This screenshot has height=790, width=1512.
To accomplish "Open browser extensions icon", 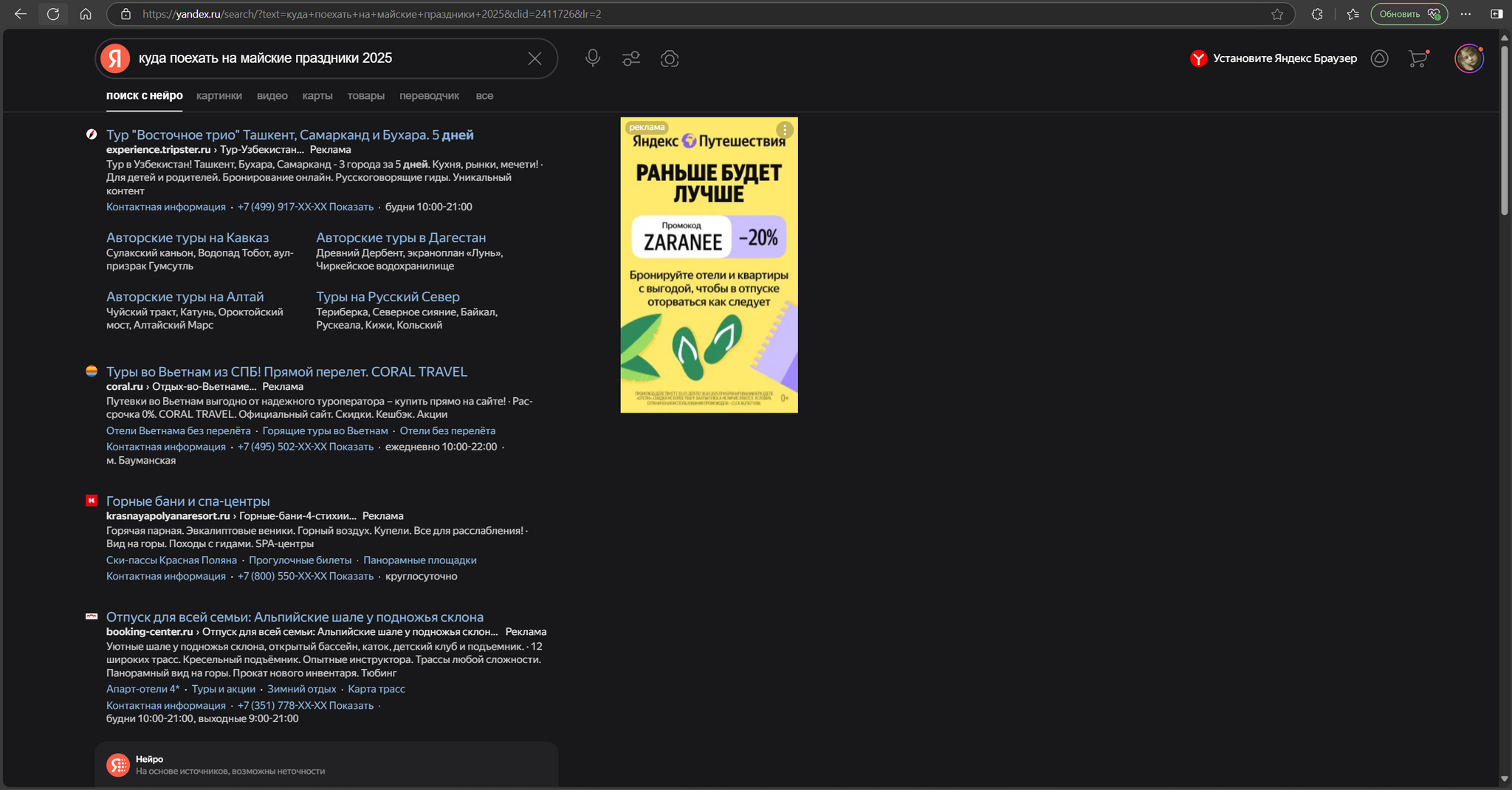I will click(x=1317, y=14).
